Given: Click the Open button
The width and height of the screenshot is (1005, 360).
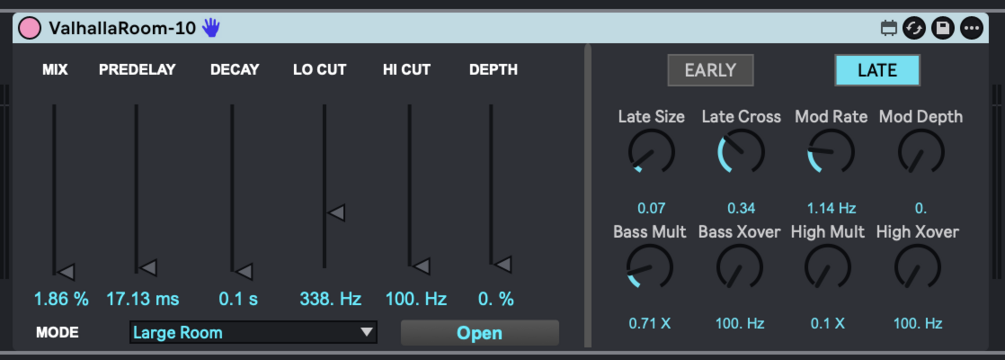Looking at the screenshot, I should [x=479, y=333].
